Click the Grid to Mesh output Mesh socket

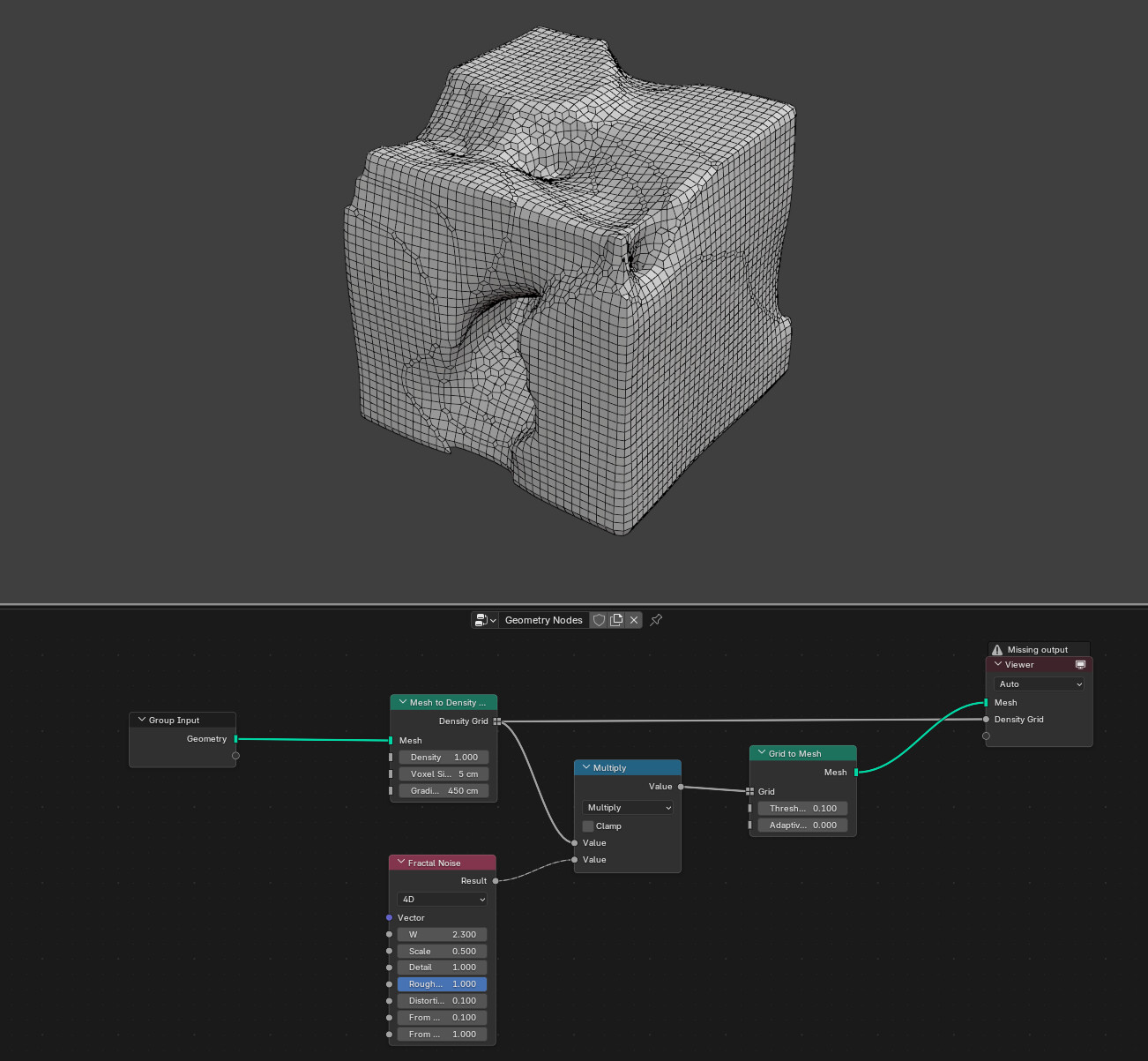point(856,773)
